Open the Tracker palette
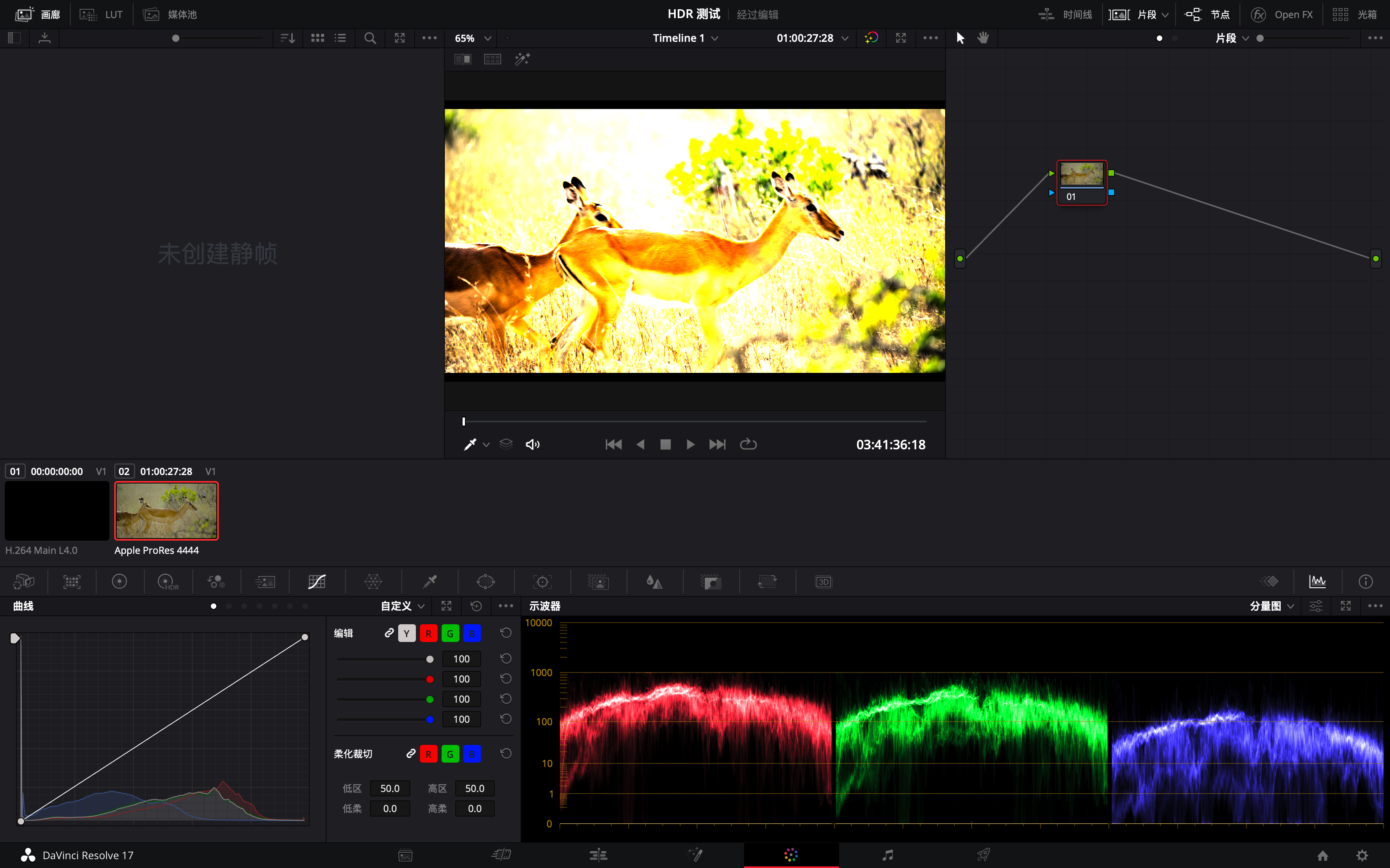Viewport: 1390px width, 868px height. tap(542, 582)
